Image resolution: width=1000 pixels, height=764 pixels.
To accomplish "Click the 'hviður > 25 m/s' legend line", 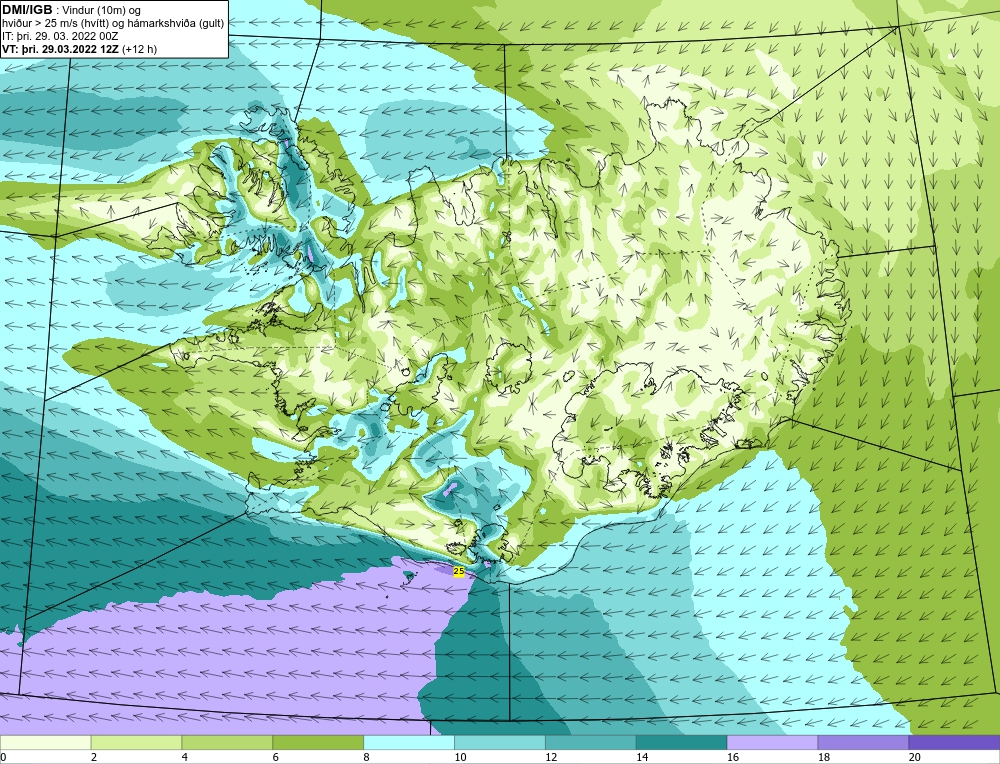I will coord(113,24).
